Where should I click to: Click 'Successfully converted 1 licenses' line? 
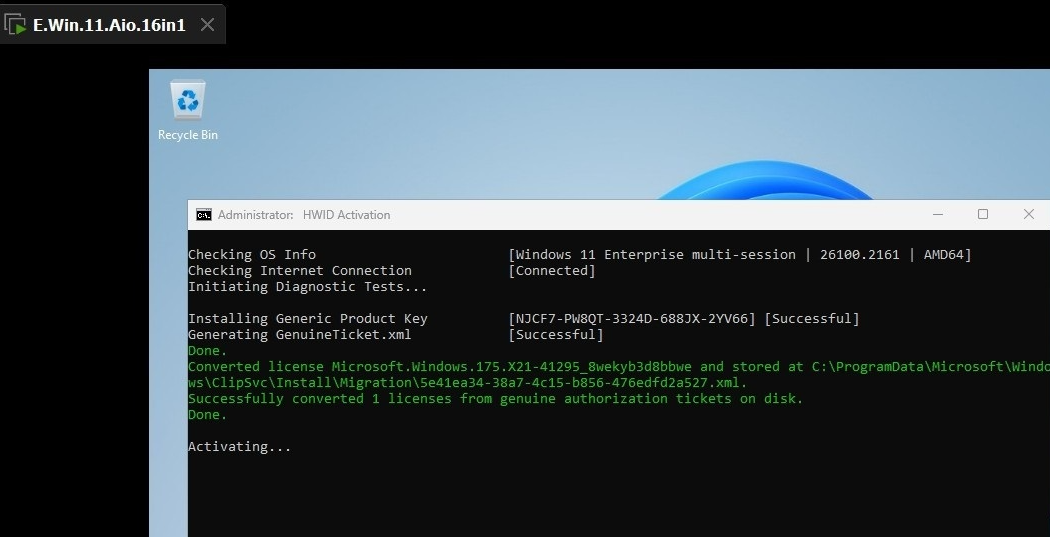click(496, 399)
